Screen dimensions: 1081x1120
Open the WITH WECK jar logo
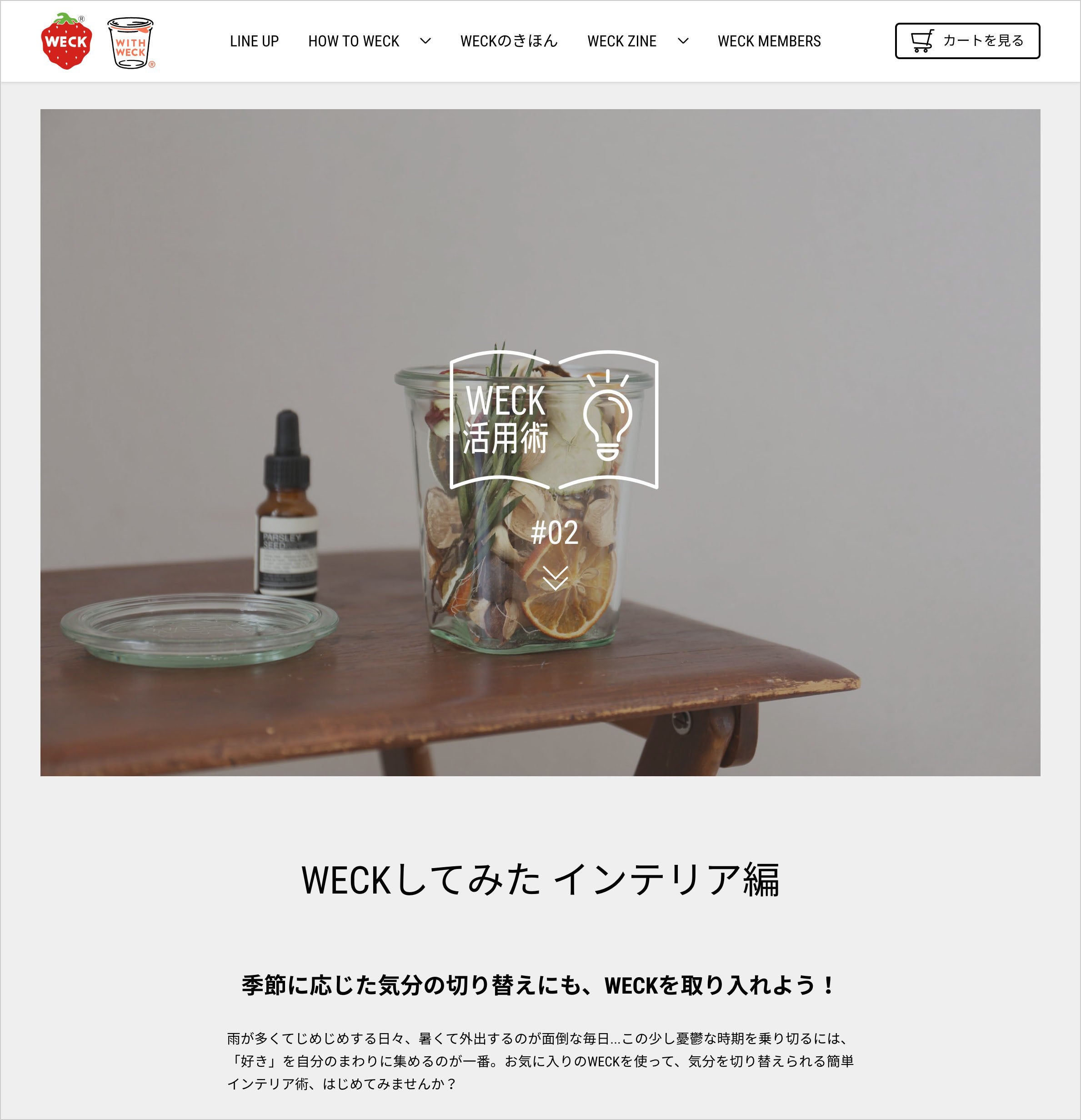pos(131,43)
